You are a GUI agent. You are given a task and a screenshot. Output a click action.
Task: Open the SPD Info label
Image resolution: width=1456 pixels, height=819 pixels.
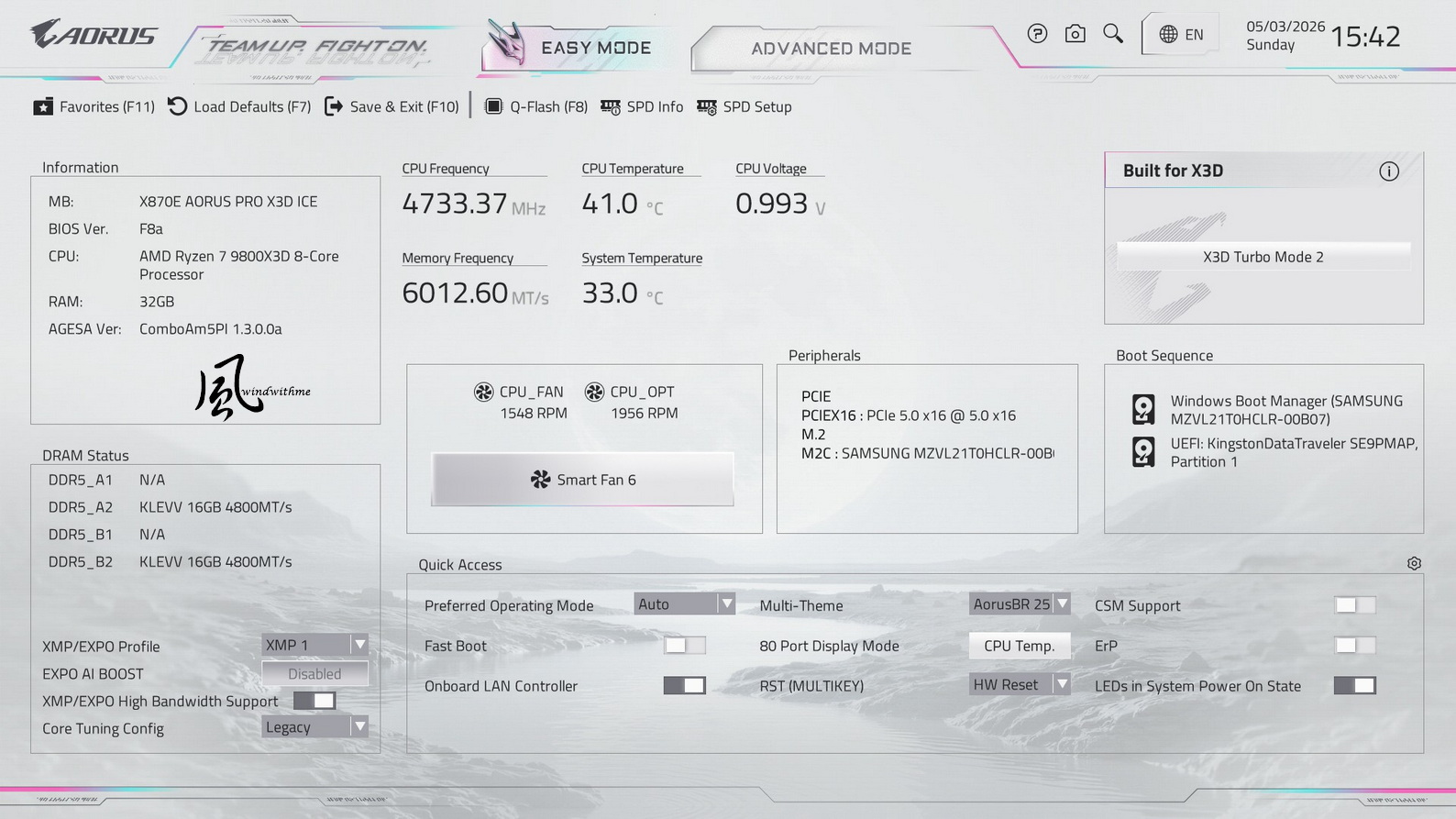(x=655, y=106)
